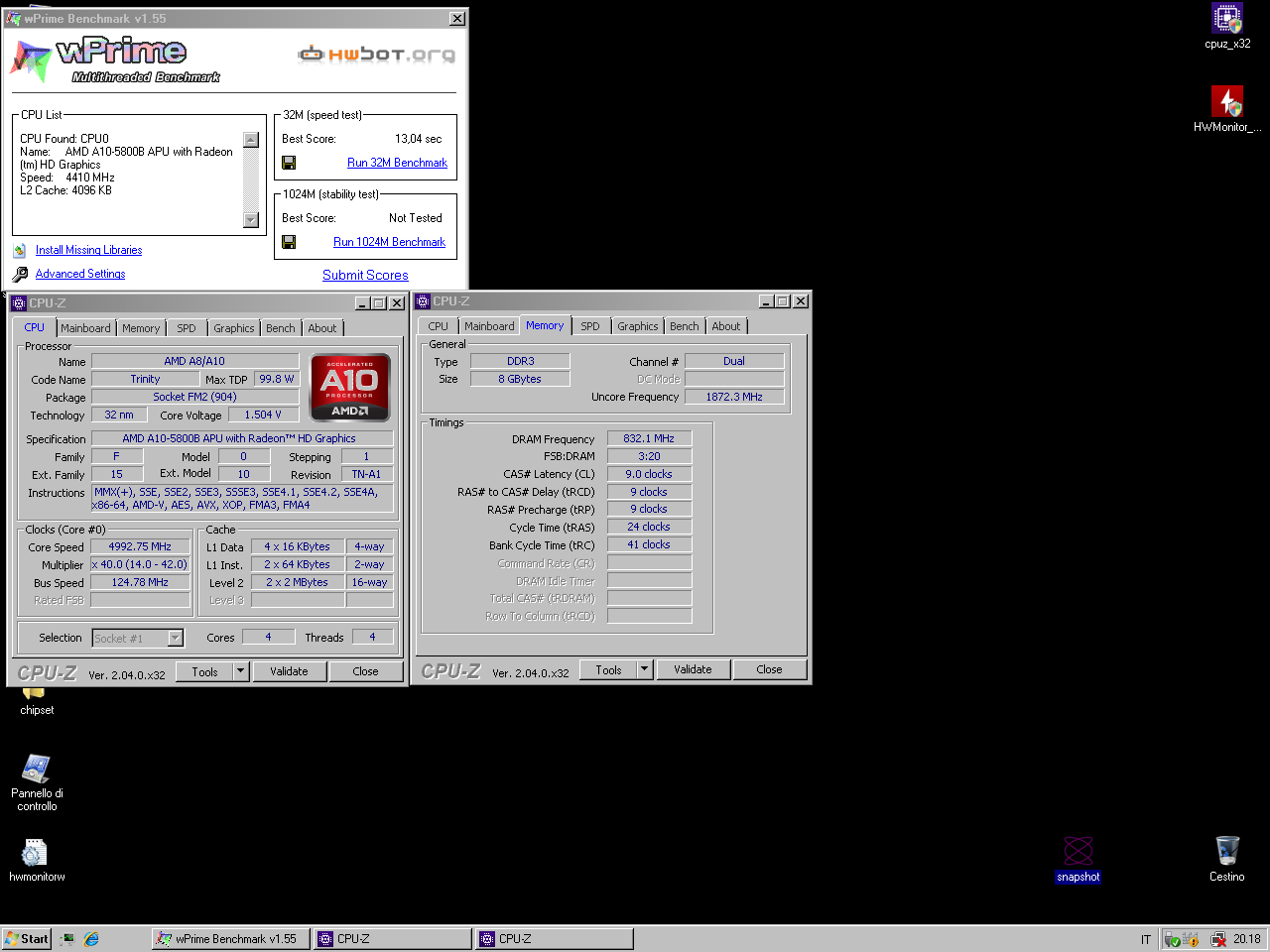This screenshot has width=1270, height=952.
Task: Click the taskbar clock showing 20.18
Action: tap(1247, 939)
